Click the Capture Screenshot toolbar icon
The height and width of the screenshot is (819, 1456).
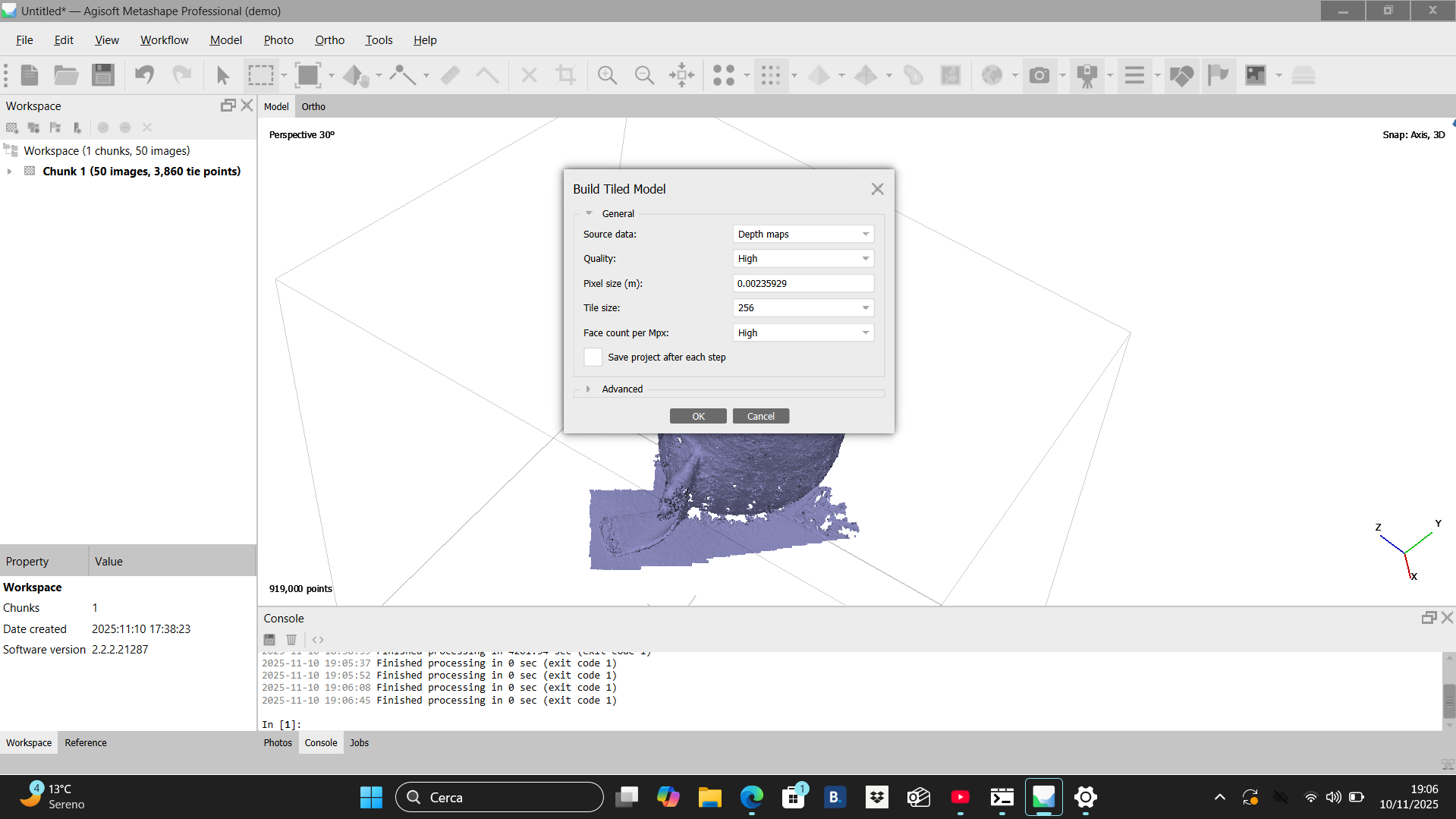tap(1039, 75)
